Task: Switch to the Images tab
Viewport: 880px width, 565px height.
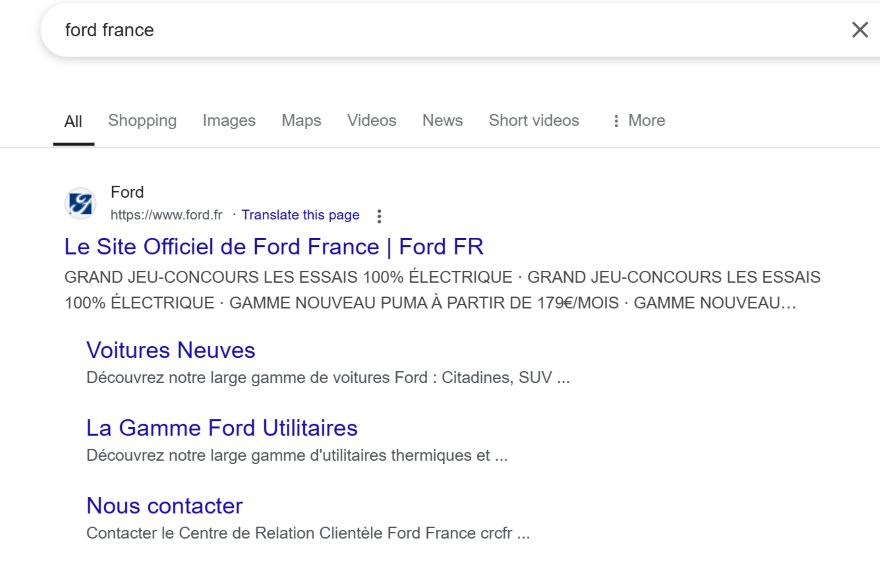Action: click(229, 121)
